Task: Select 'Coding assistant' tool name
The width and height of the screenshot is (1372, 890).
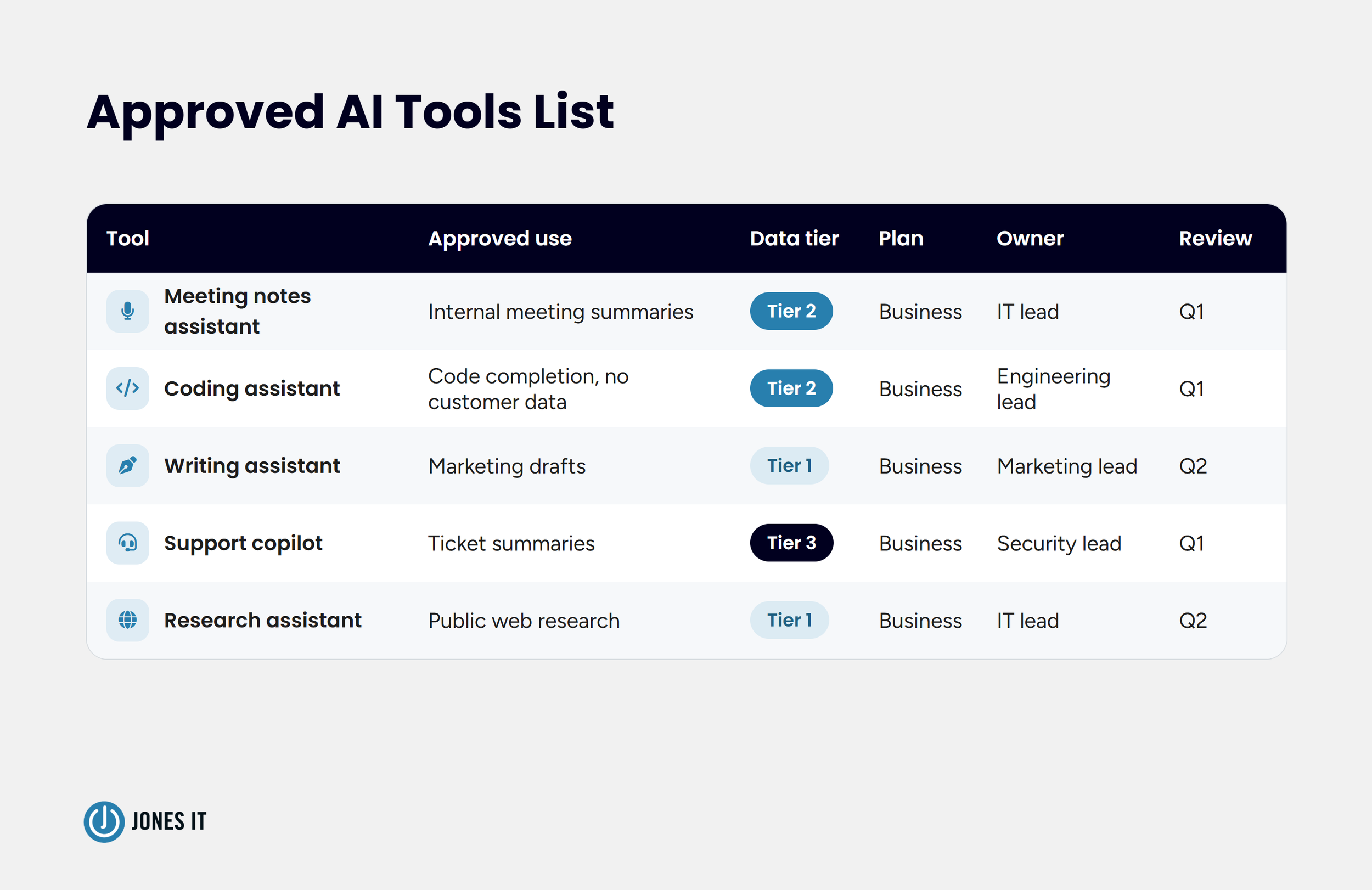Action: pos(252,389)
